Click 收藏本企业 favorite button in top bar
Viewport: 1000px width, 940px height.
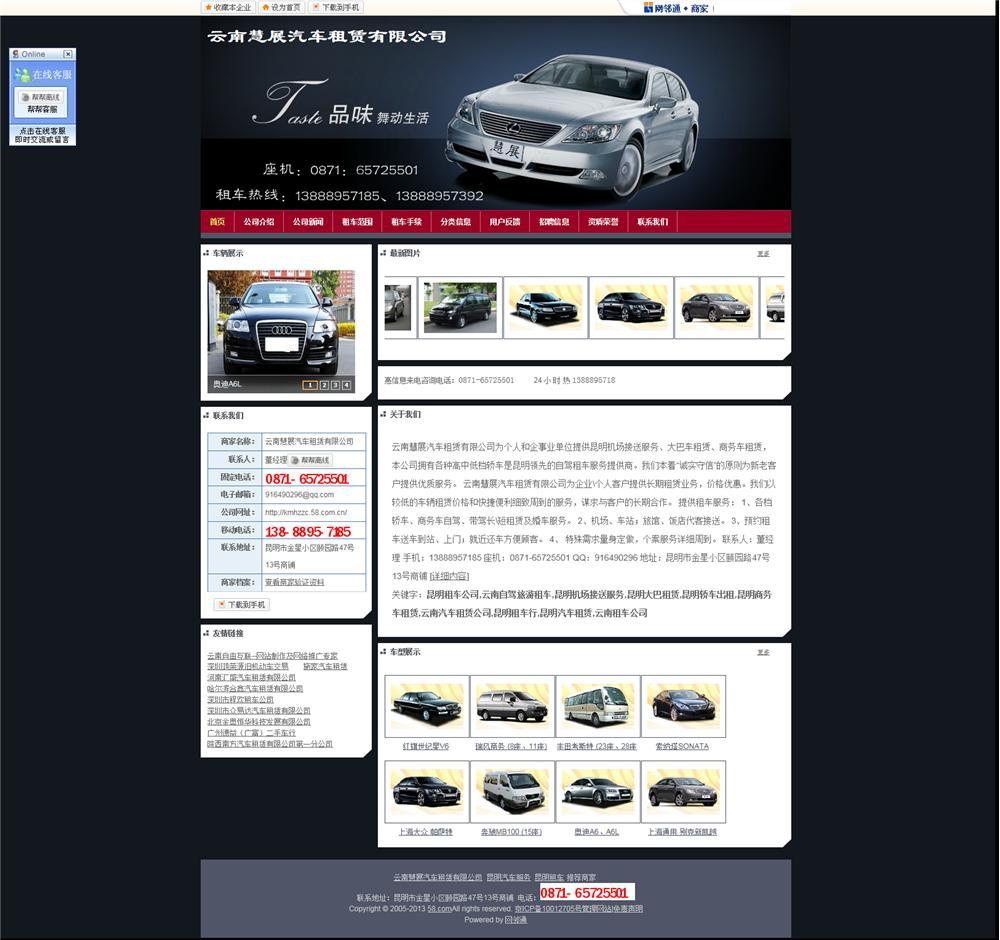tap(228, 7)
